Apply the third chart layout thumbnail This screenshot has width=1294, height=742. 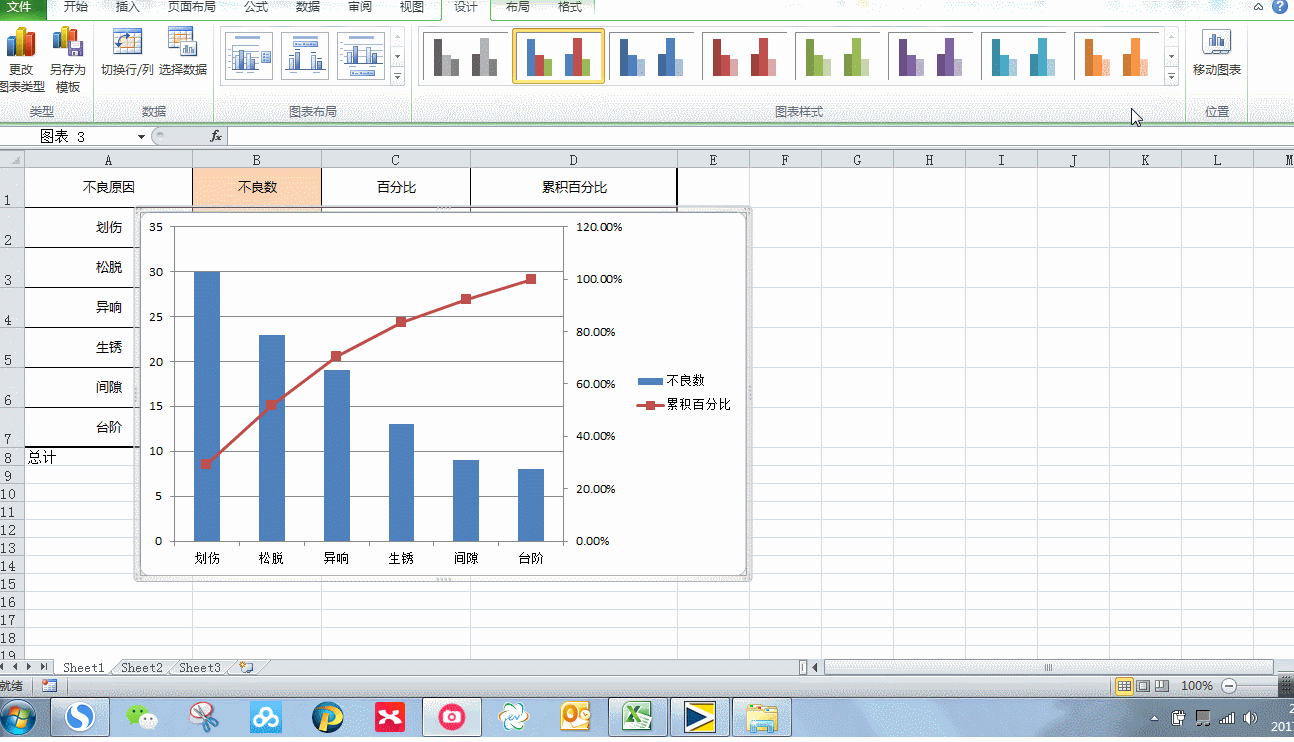(x=361, y=55)
